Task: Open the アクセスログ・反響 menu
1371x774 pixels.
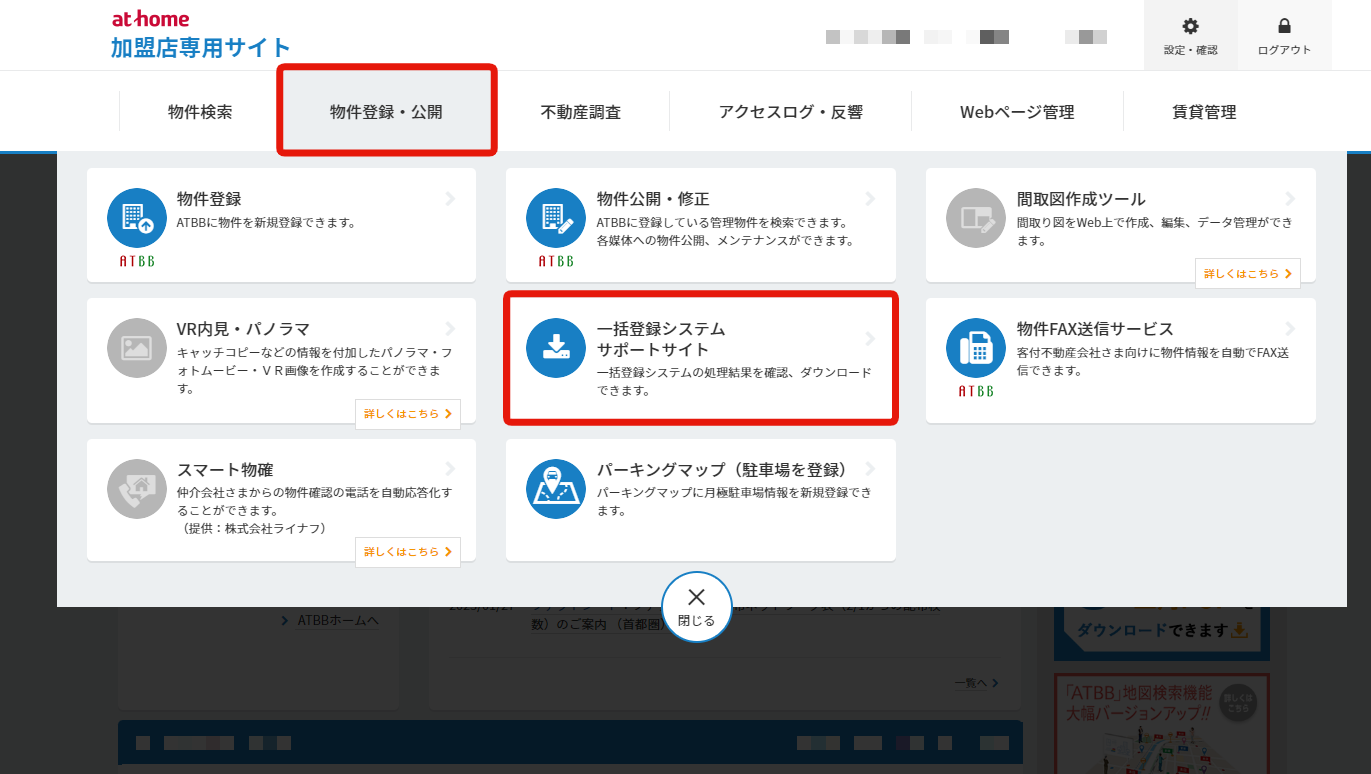Action: click(790, 112)
